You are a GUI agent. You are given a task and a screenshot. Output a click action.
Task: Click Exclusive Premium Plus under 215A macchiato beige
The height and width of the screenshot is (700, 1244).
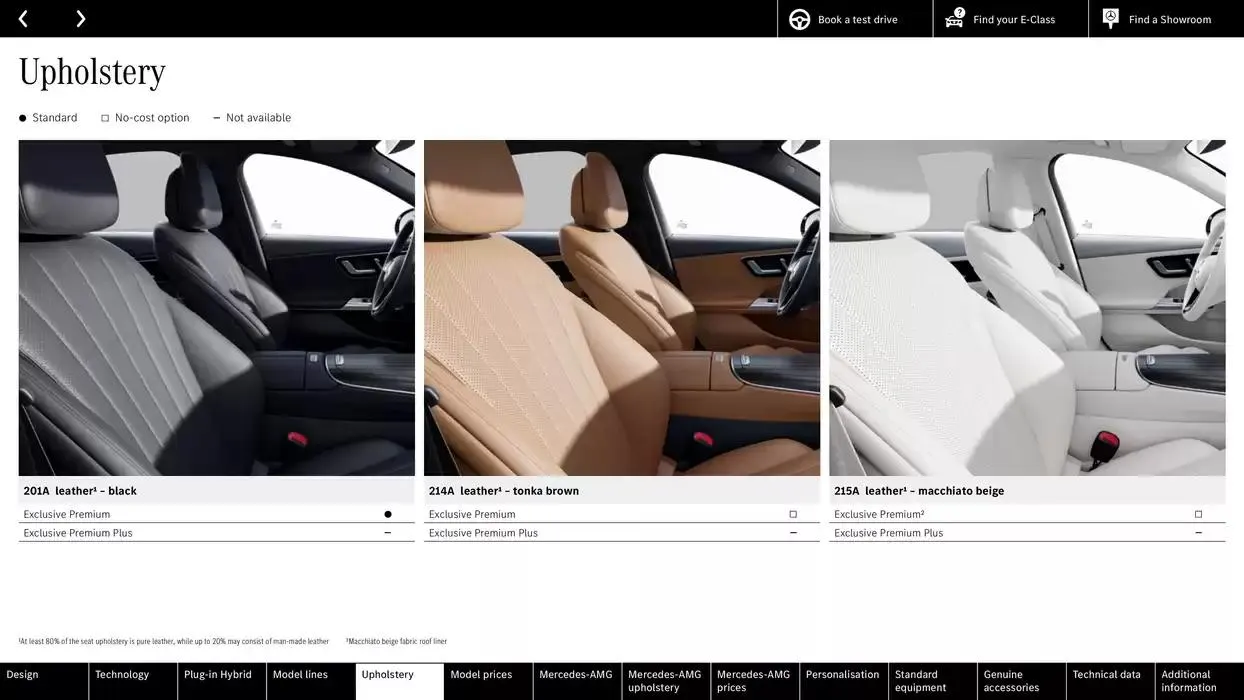coord(1027,533)
